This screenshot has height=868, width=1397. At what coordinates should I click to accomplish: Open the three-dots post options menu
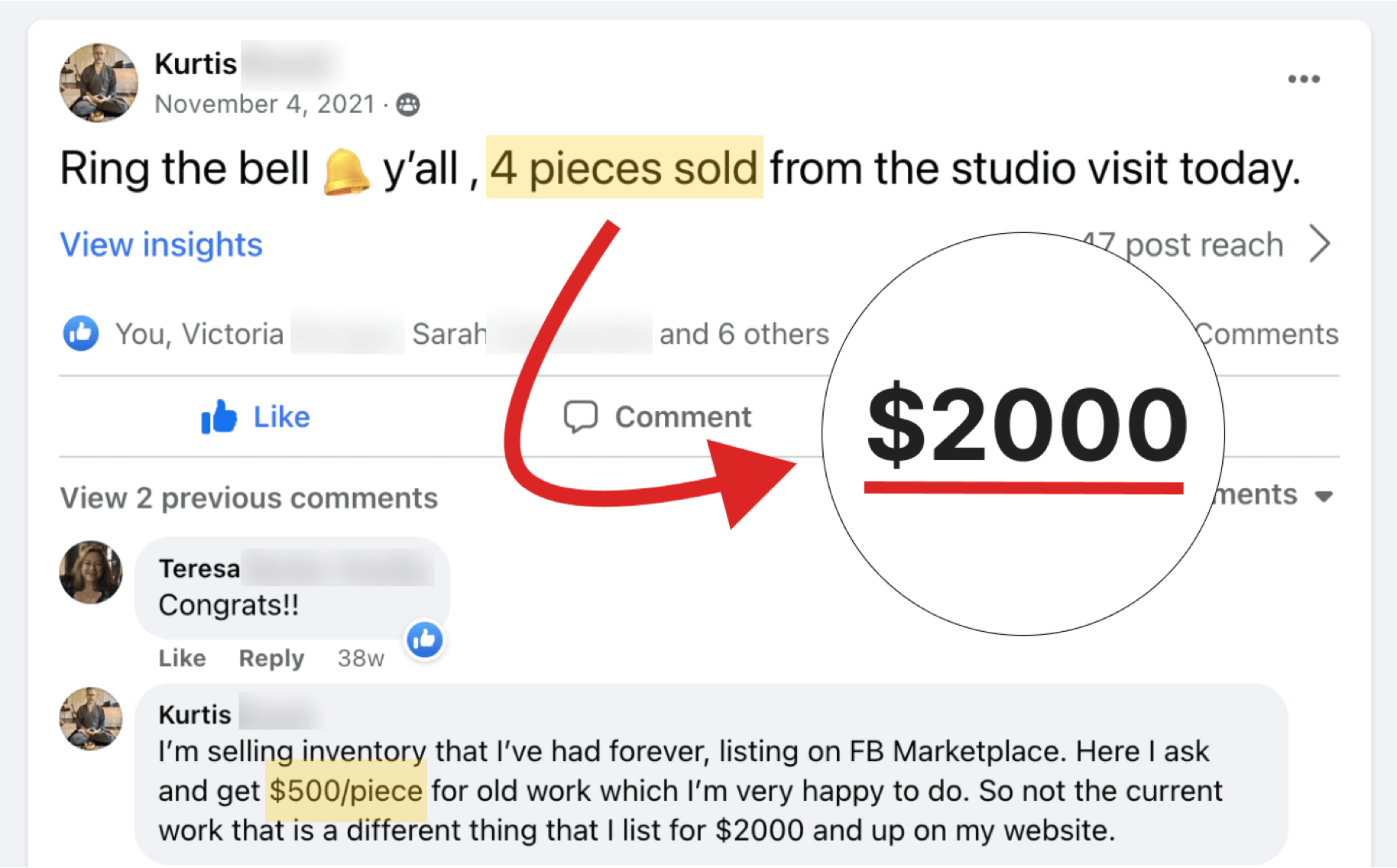click(1303, 79)
